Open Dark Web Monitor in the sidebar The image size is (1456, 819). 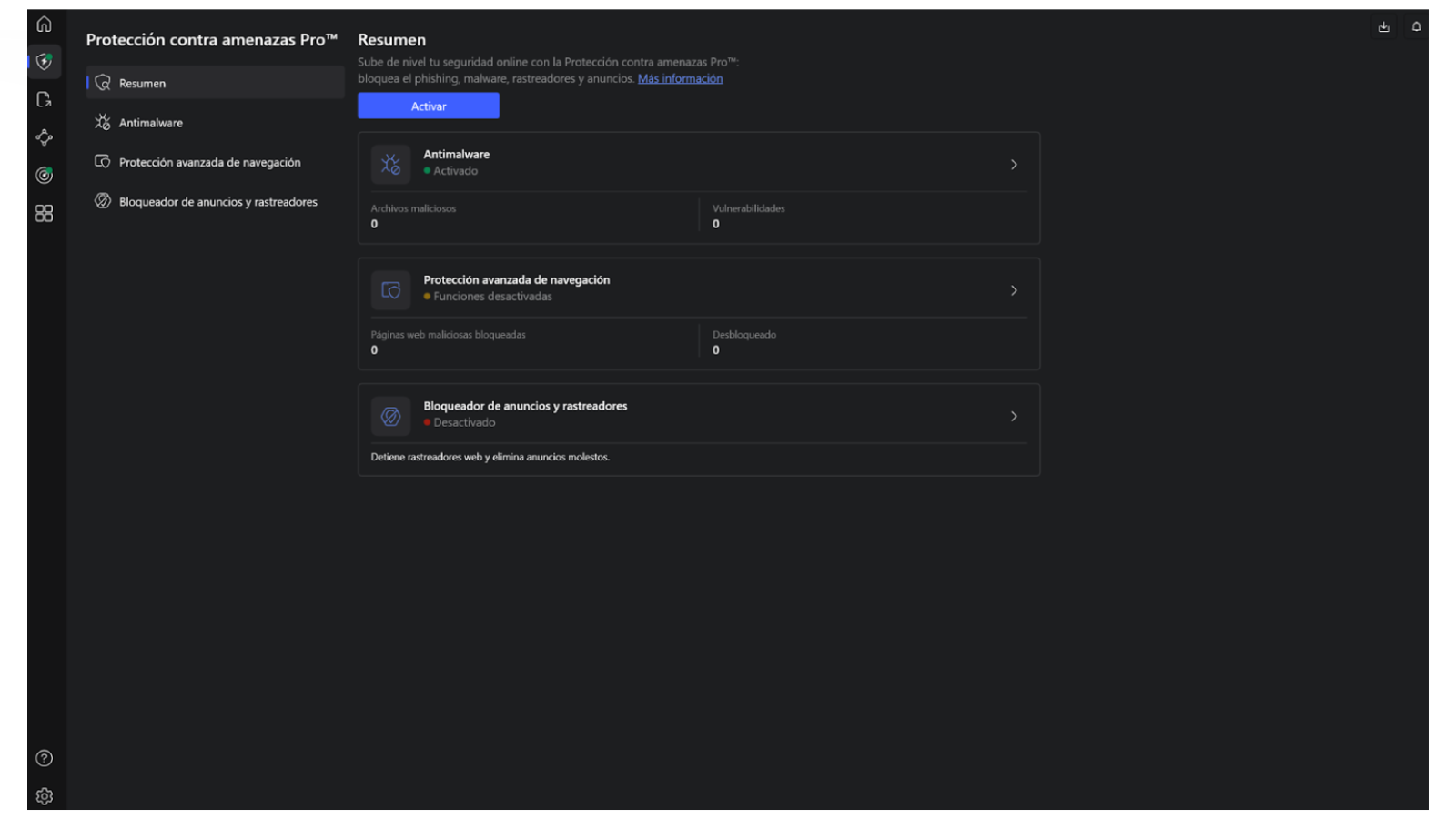pos(43,176)
